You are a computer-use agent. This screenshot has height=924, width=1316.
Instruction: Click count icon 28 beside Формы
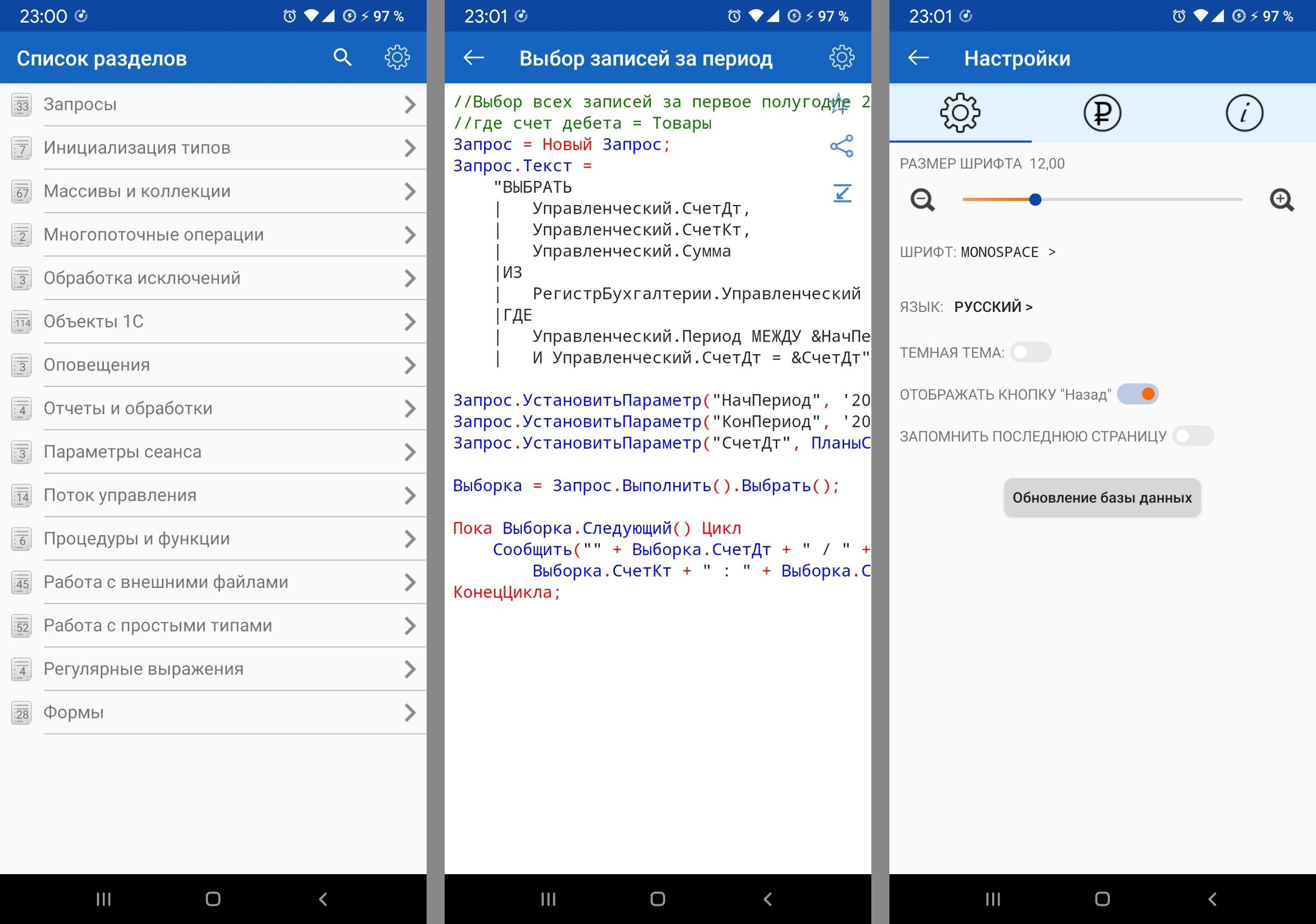tap(22, 713)
